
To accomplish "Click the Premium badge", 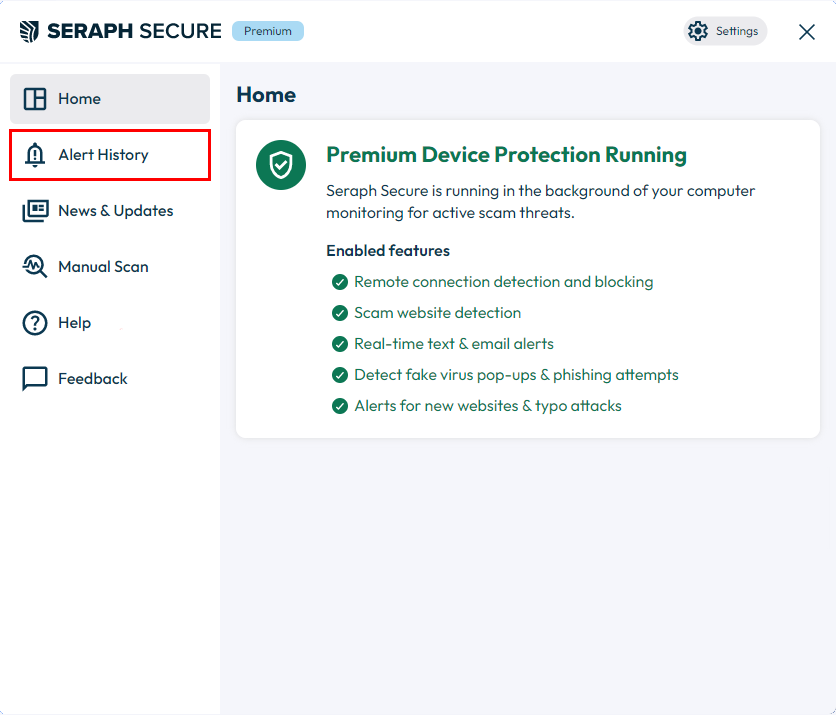I will point(268,31).
